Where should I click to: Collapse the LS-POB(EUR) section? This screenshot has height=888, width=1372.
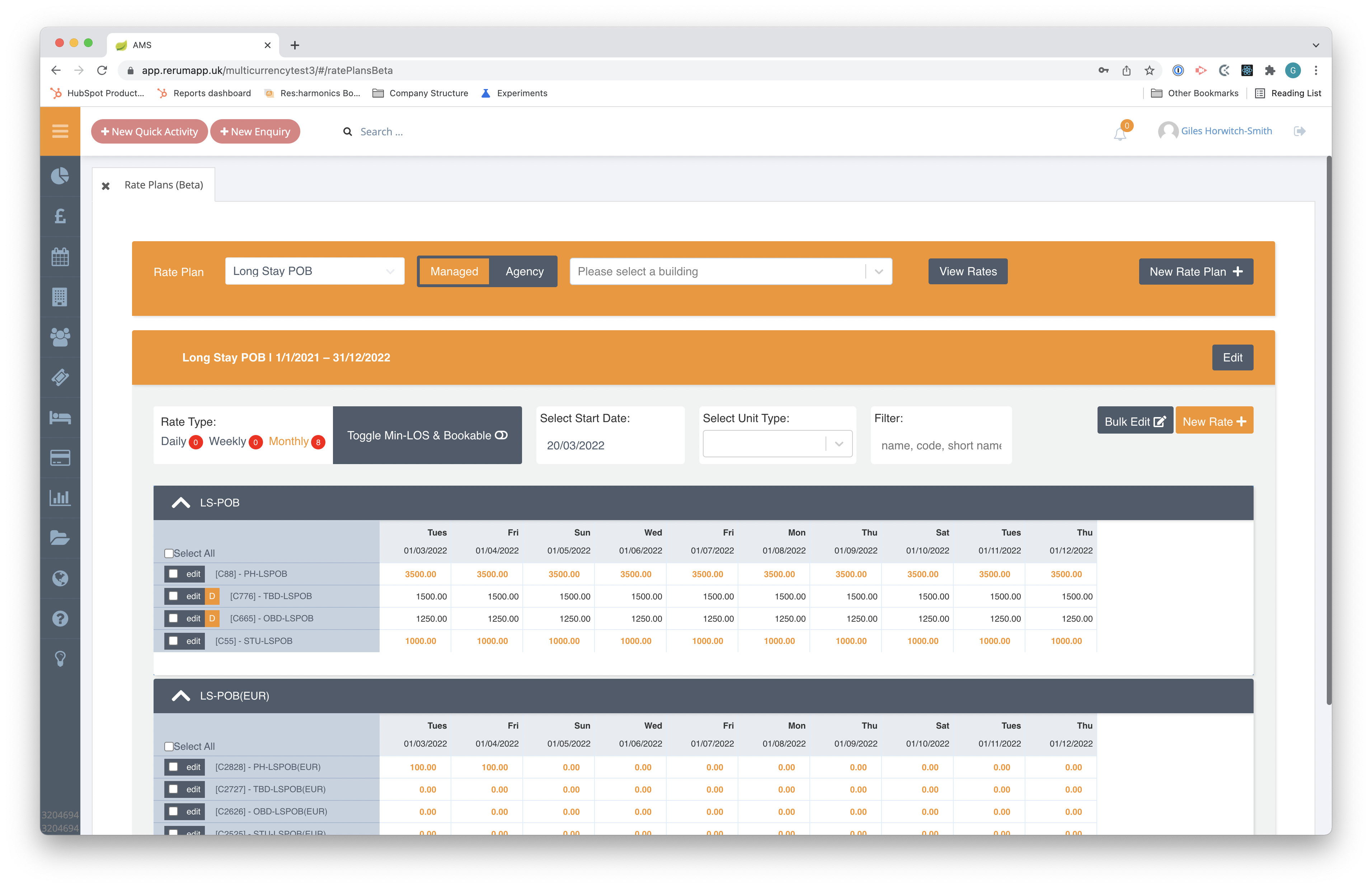tap(181, 696)
